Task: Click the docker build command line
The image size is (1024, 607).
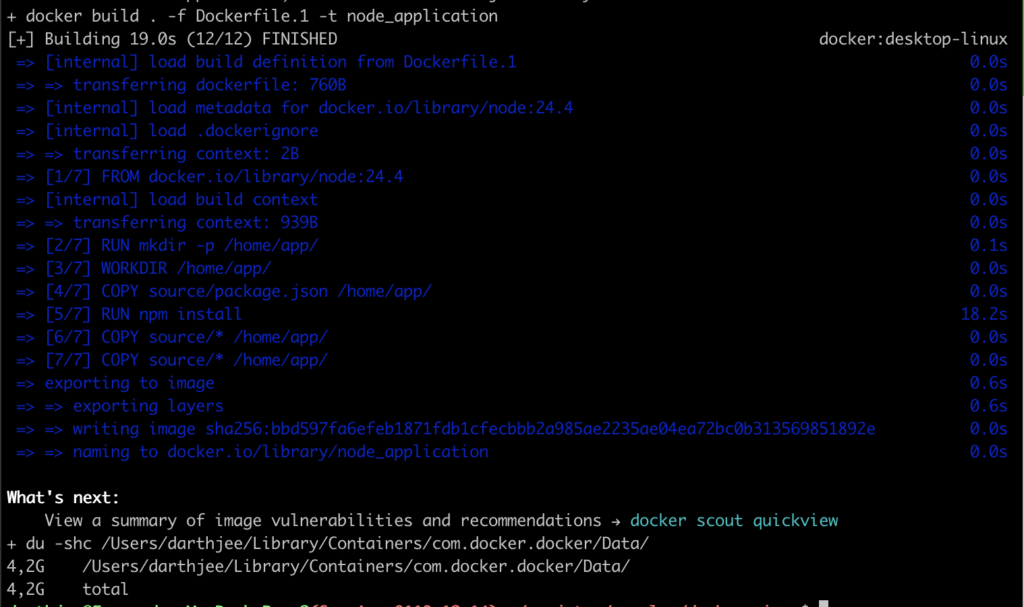Action: 256,16
